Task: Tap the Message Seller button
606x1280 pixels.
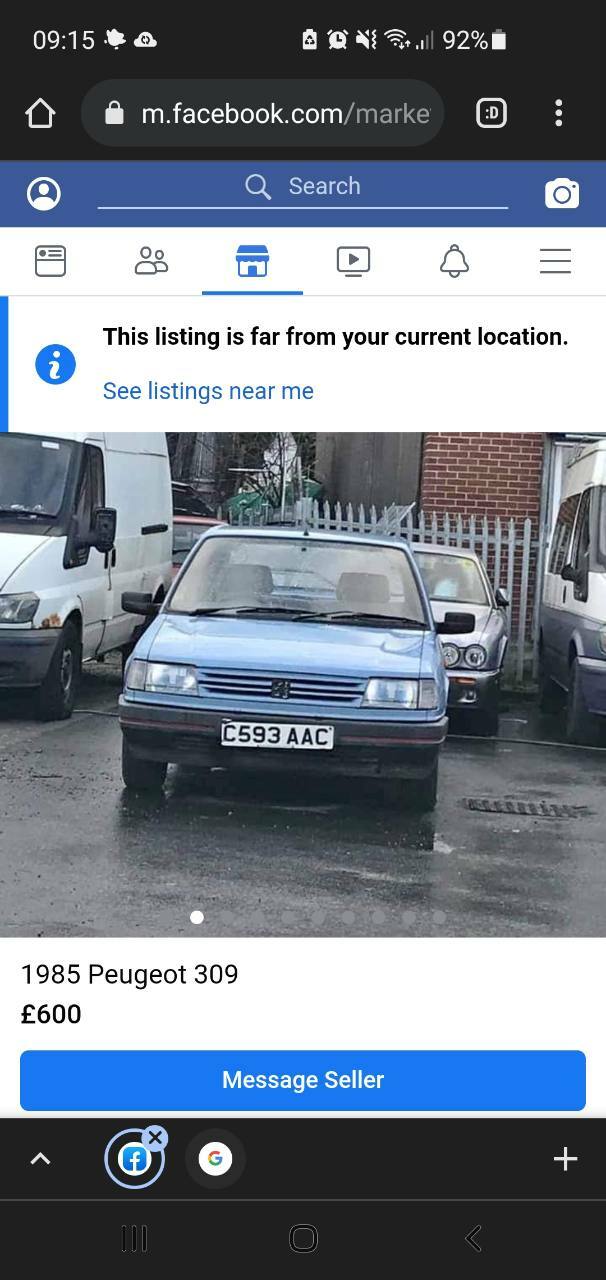Action: (x=303, y=1080)
